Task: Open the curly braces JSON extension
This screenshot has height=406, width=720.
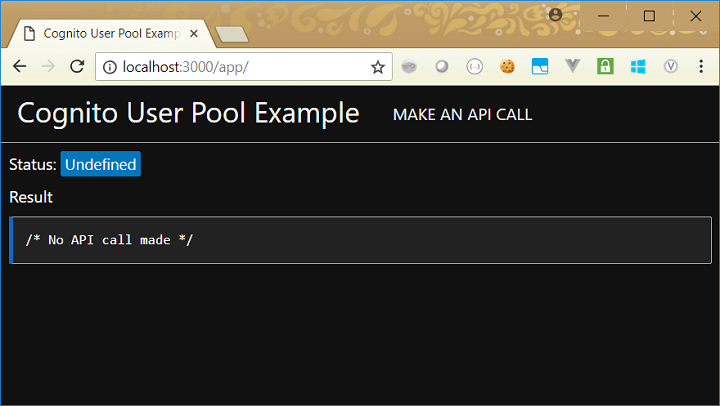Action: [474, 67]
